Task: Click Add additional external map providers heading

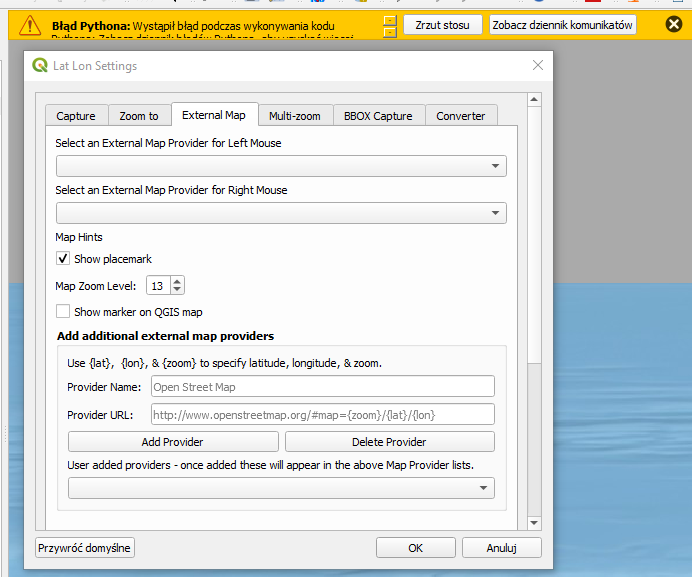Action: [x=165, y=336]
